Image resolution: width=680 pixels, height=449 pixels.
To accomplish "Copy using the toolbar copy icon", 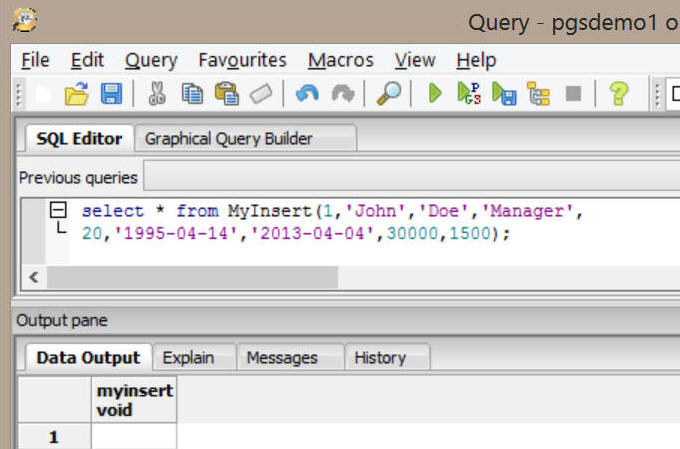I will (192, 94).
